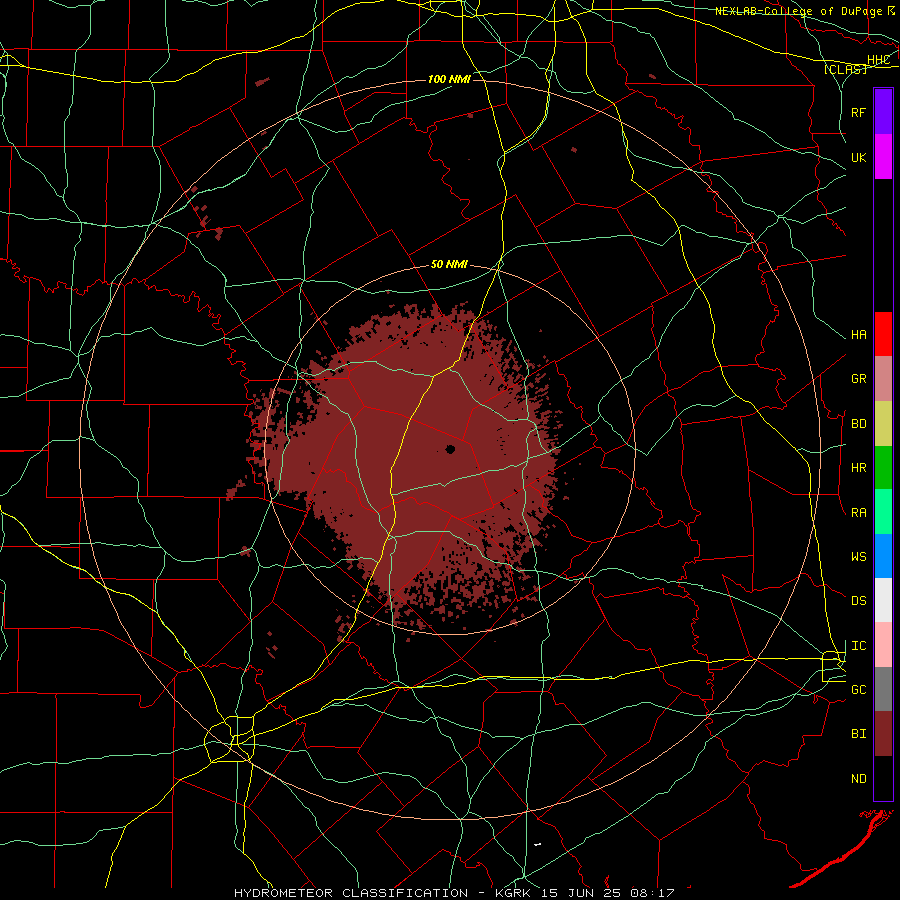900x900 pixels.
Task: Select the GR pink legend swatch
Action: tap(883, 378)
